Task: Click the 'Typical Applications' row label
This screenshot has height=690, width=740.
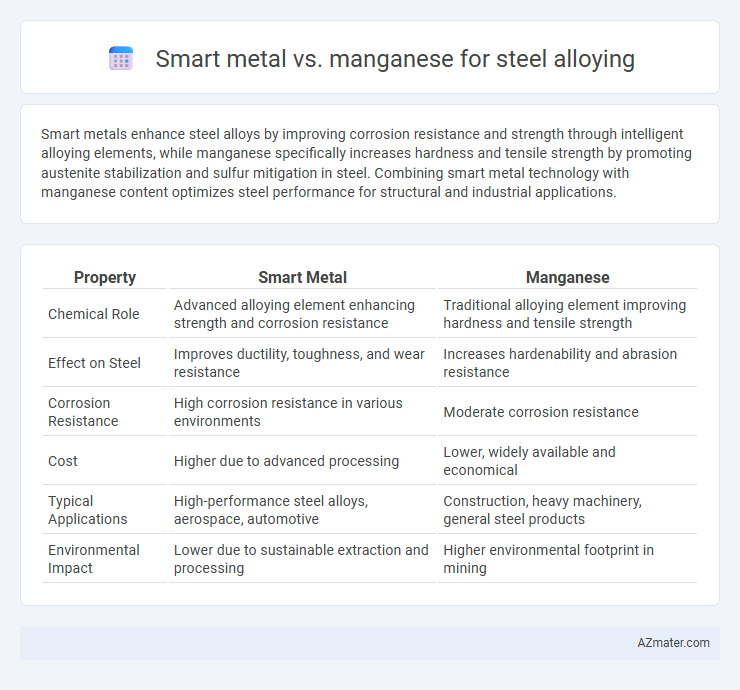Action: pyautogui.click(x=87, y=510)
